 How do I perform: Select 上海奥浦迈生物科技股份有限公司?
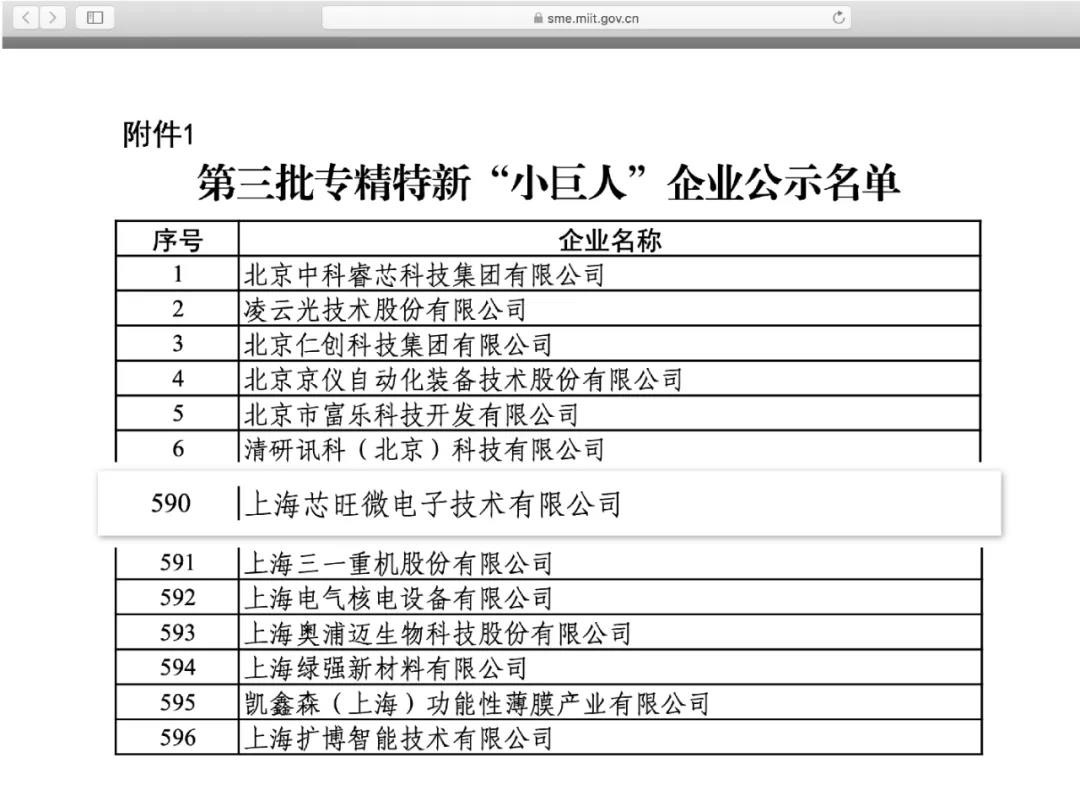click(437, 634)
